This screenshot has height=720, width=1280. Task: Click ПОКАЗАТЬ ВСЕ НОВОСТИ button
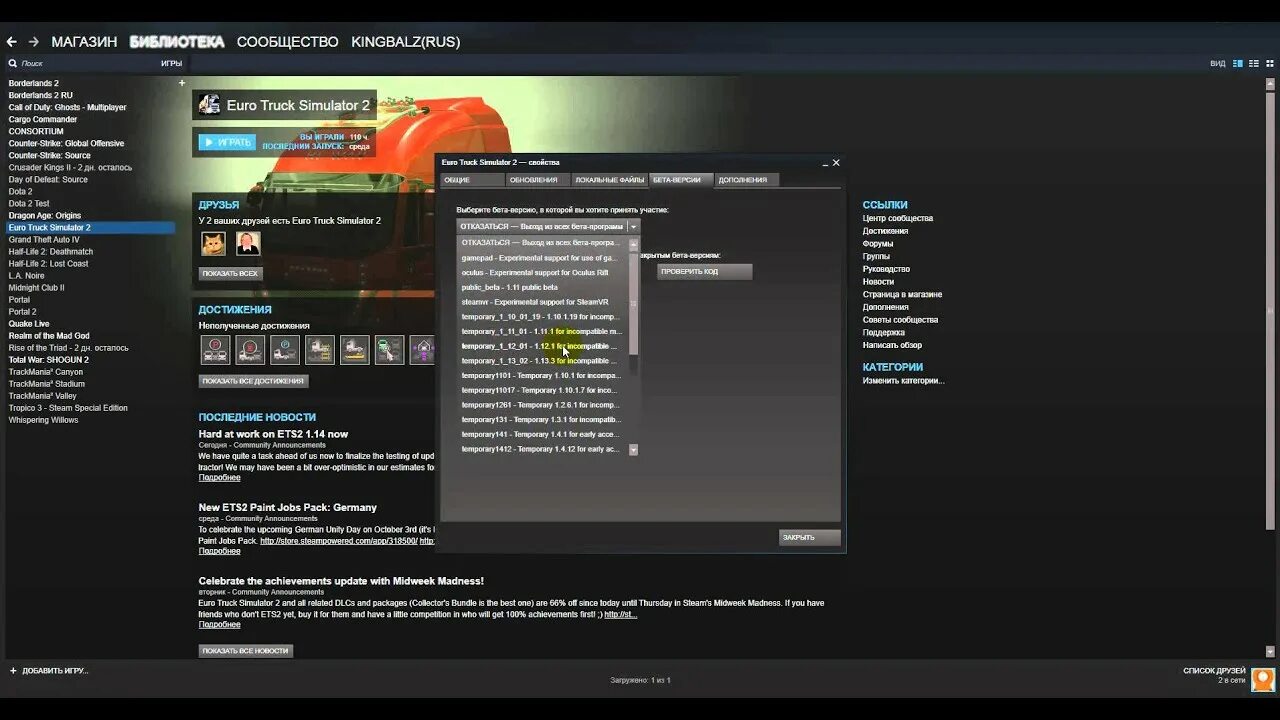[x=246, y=651]
